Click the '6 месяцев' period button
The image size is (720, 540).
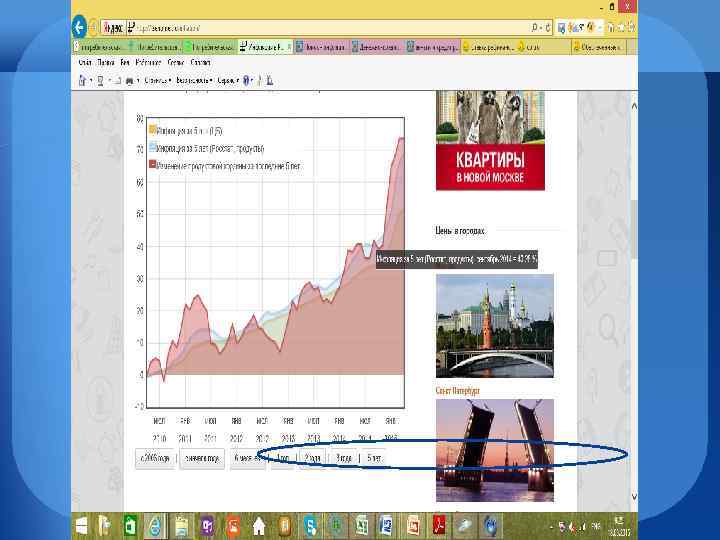[x=248, y=458]
